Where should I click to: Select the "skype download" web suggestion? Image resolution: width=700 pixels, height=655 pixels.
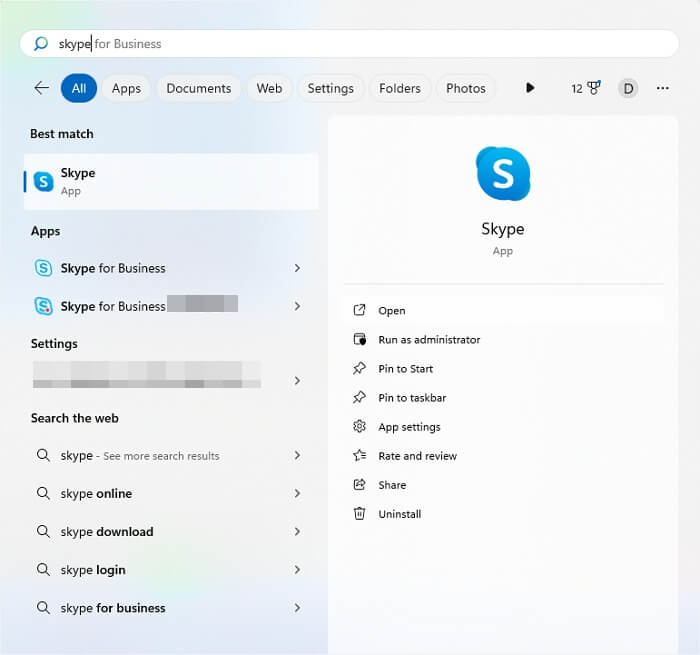(x=107, y=531)
